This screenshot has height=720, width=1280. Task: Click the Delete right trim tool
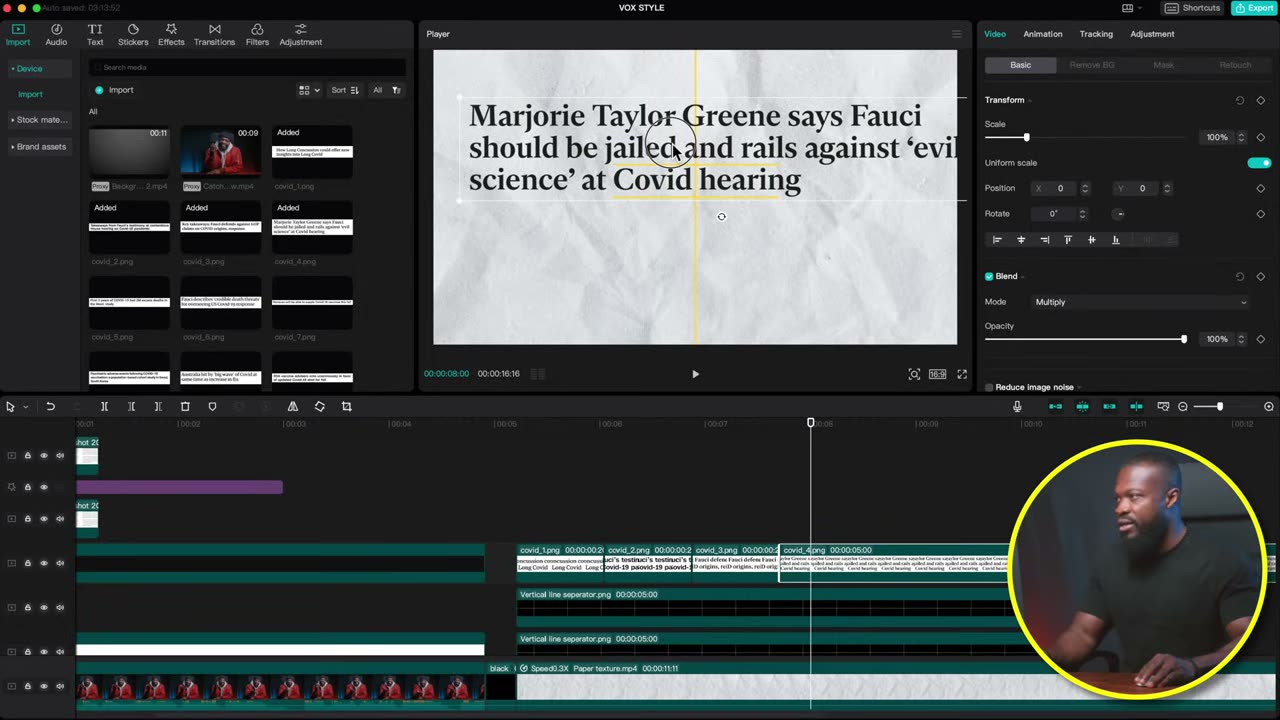click(158, 407)
